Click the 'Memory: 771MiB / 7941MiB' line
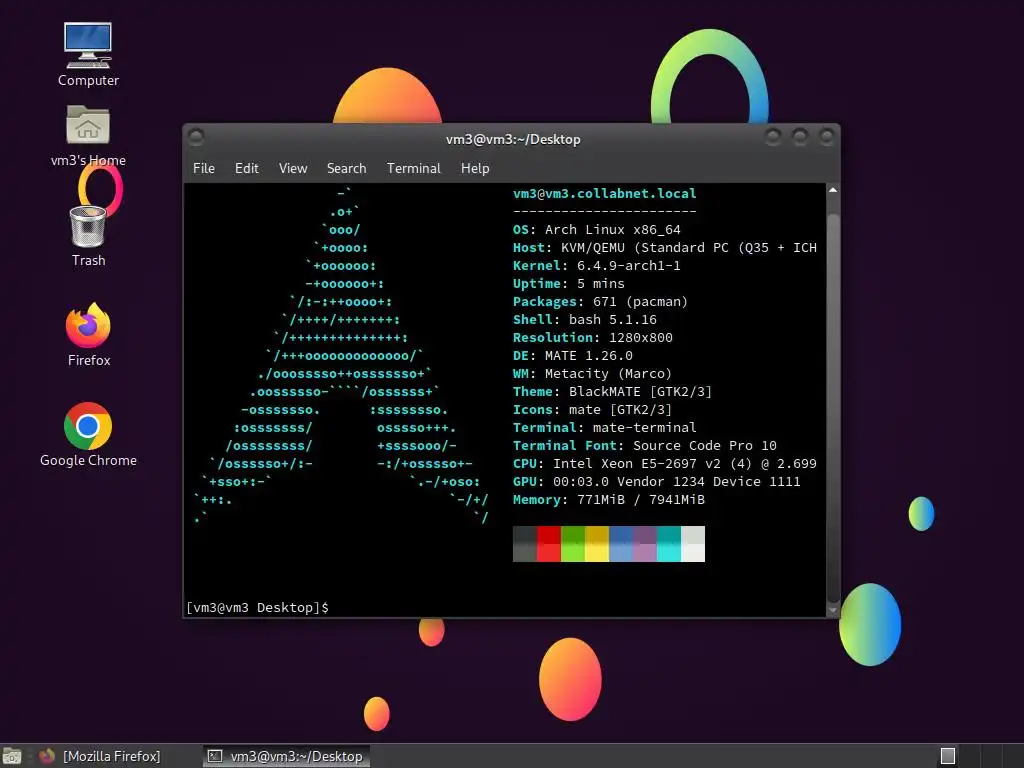The image size is (1024, 768). coord(609,500)
